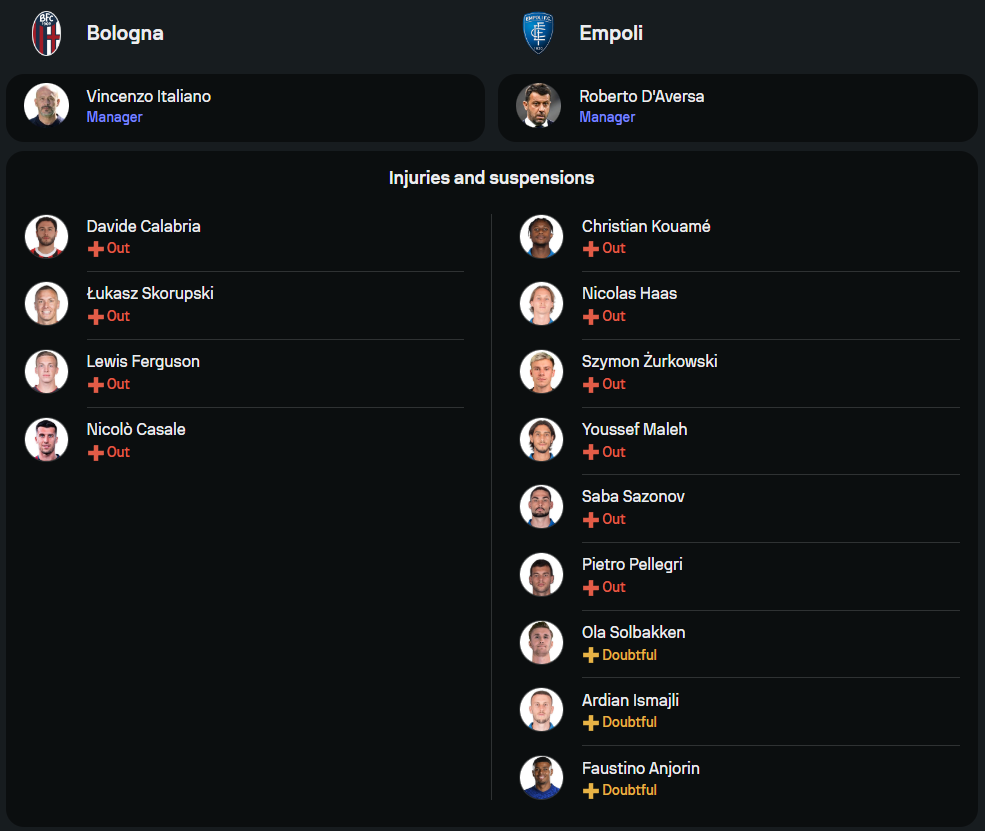Image resolution: width=985 pixels, height=831 pixels.
Task: Go to Saba Sazonov's player page
Action: click(633, 497)
